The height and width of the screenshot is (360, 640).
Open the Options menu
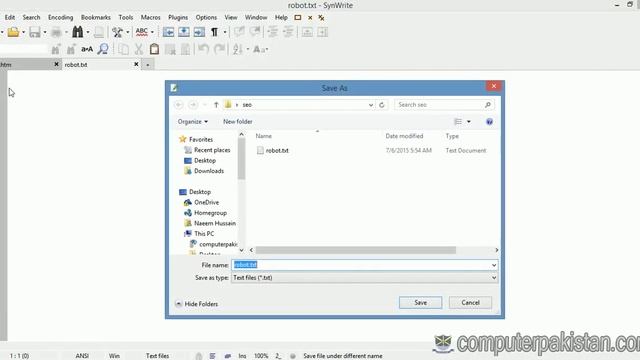coord(206,17)
